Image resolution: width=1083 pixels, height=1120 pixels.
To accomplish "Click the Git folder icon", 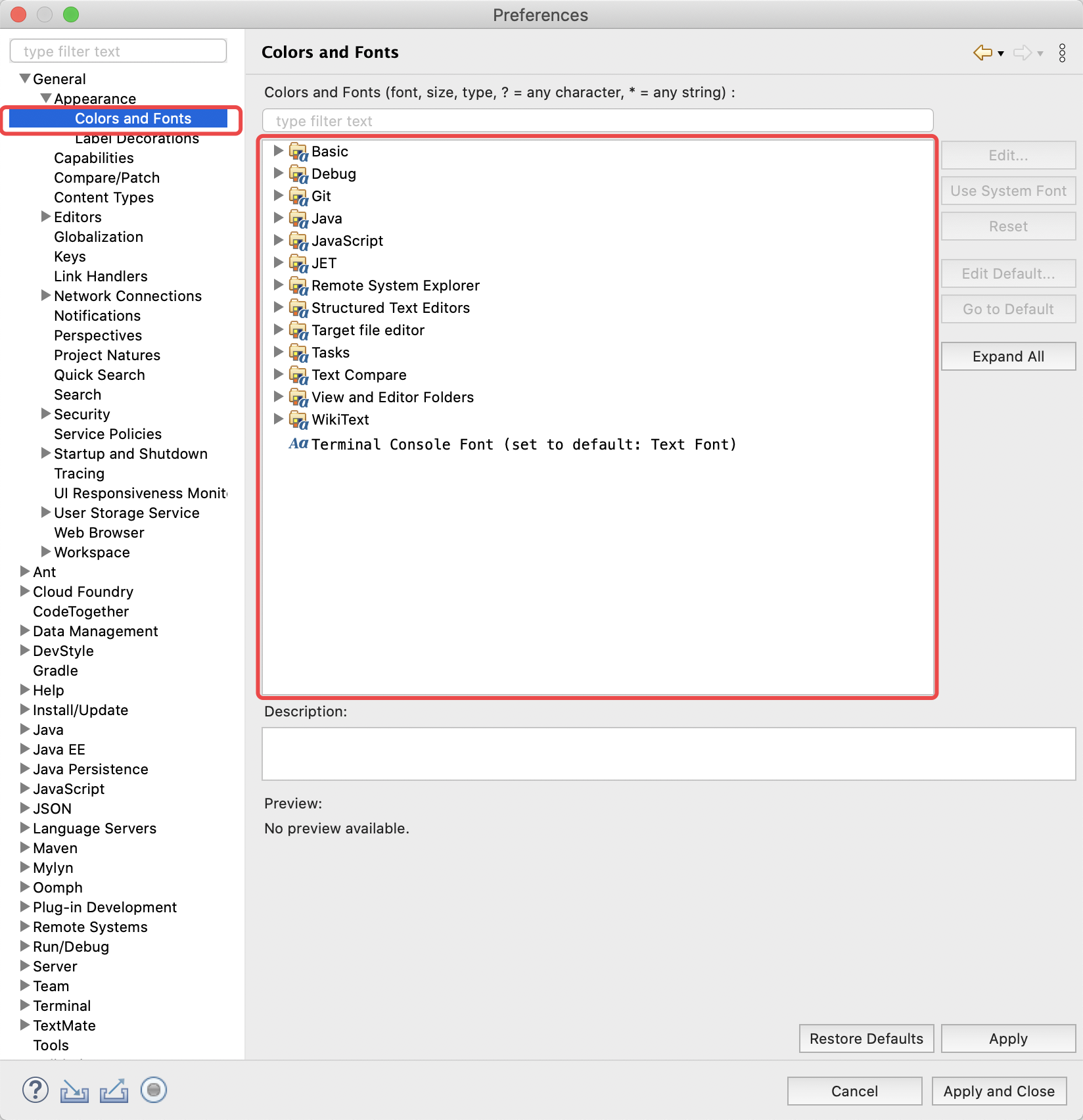I will pyautogui.click(x=298, y=197).
